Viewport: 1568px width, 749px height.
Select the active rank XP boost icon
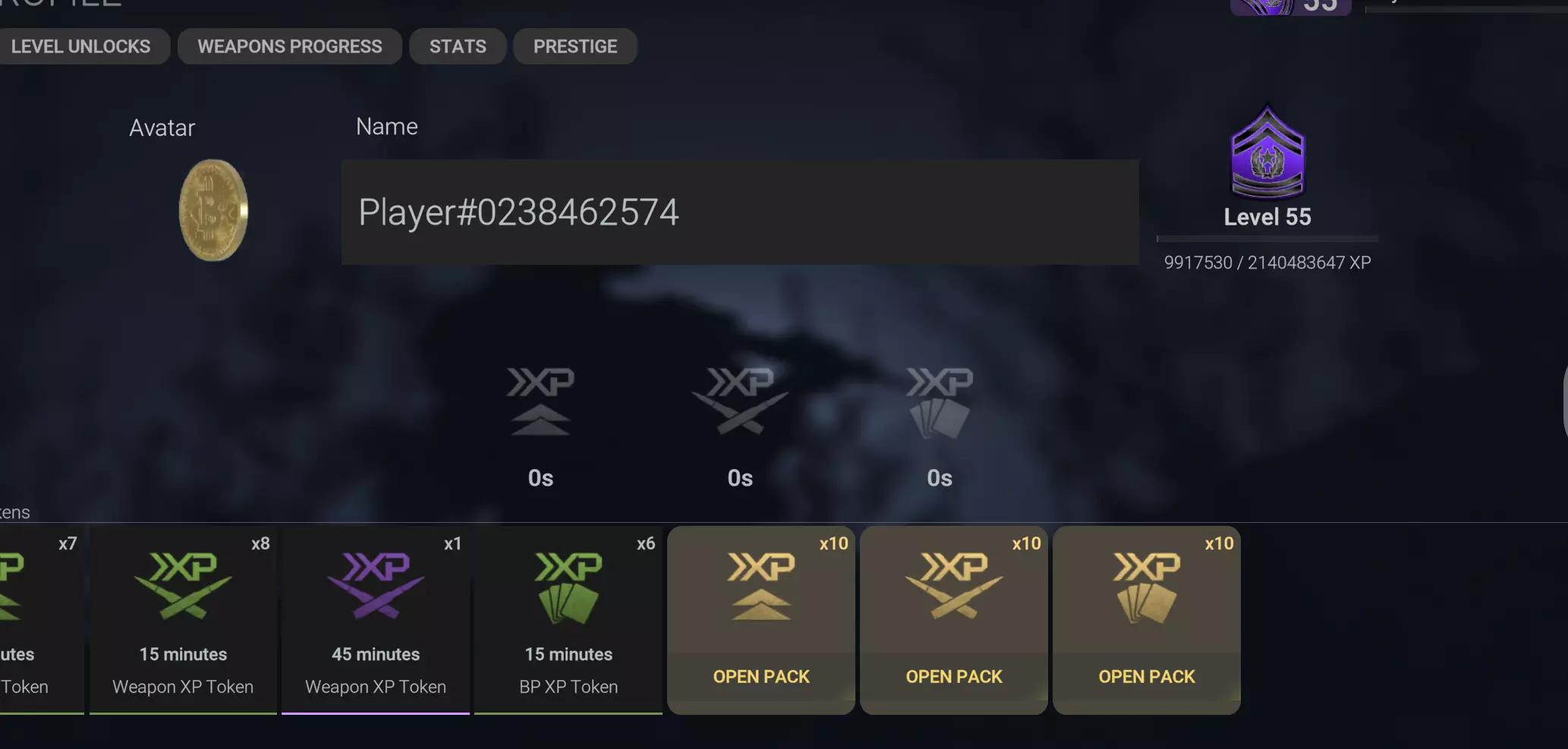(x=540, y=401)
